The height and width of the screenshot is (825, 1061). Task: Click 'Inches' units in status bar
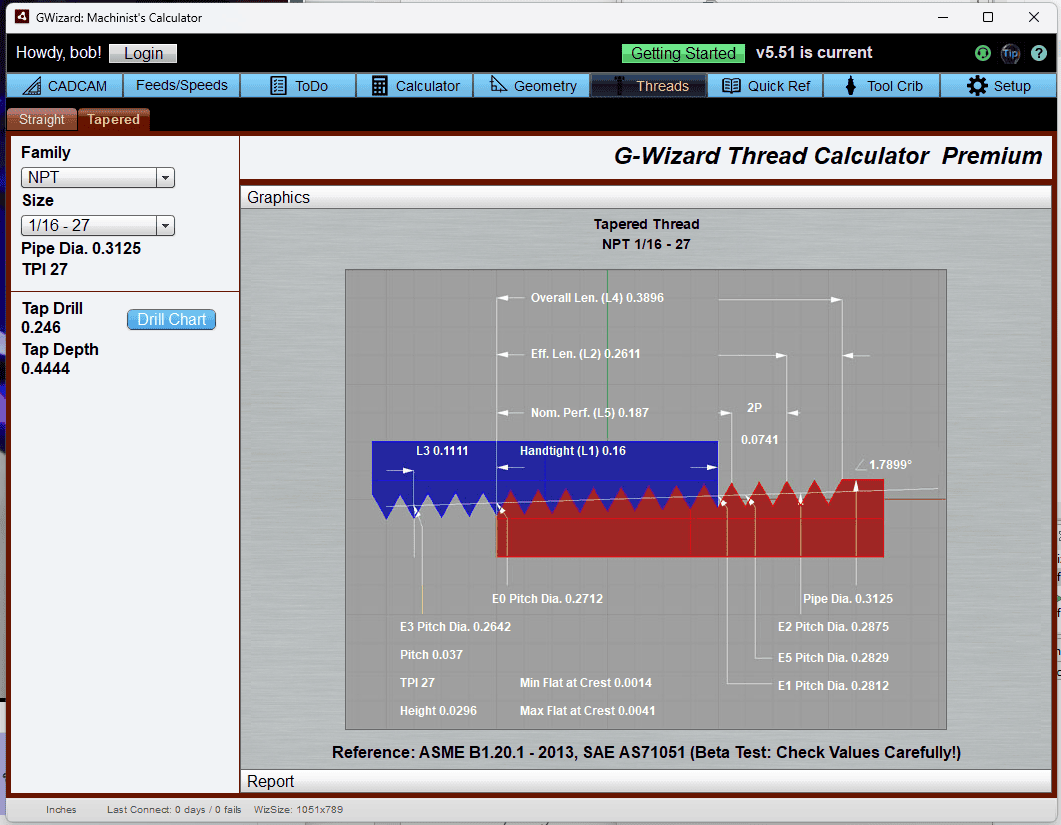(61, 809)
